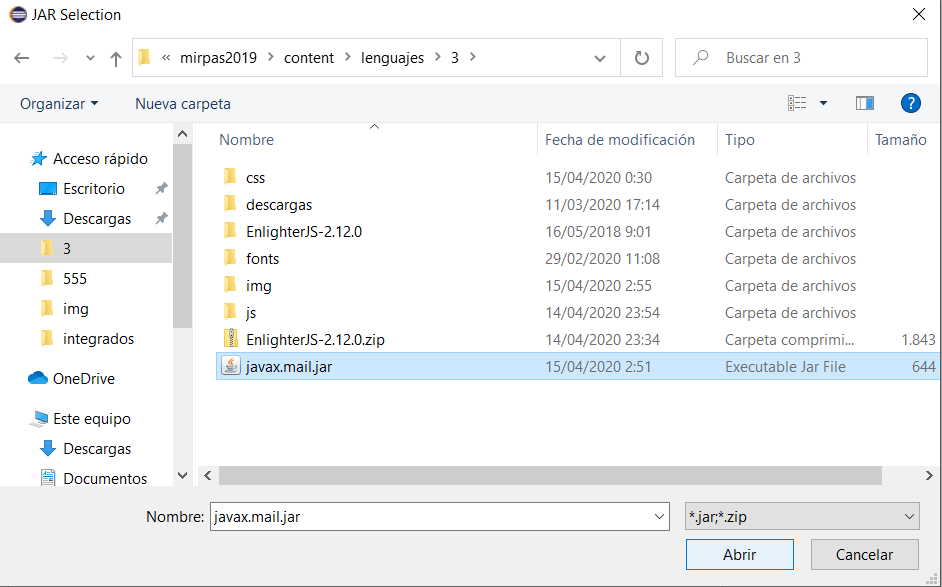Expand chevron after mirpas2019 in path
942x587 pixels.
coord(270,57)
